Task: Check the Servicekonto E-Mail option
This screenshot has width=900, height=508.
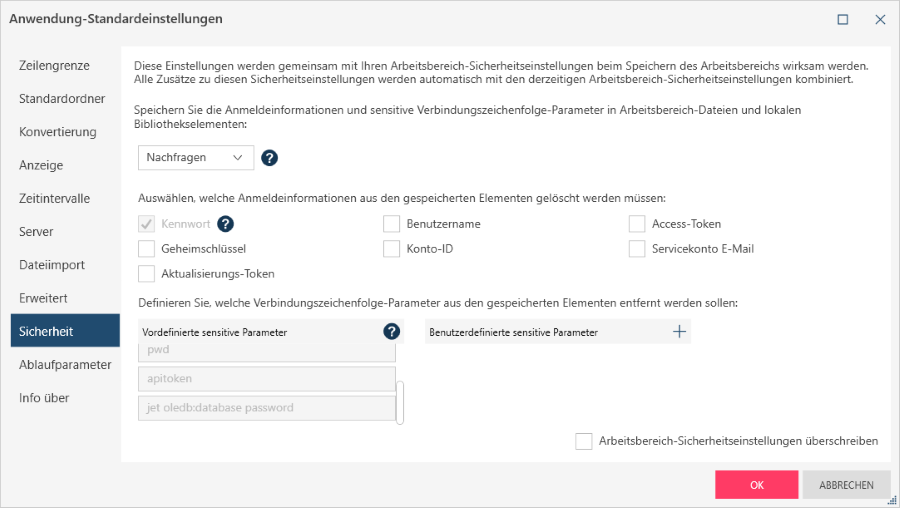Action: coord(637,249)
